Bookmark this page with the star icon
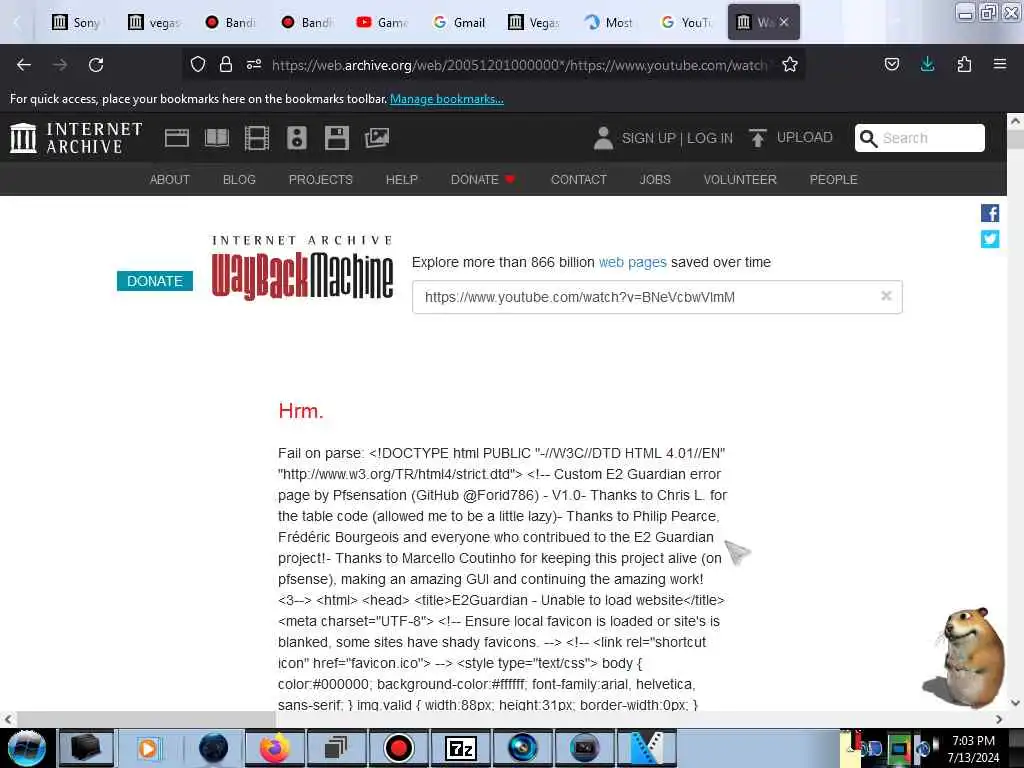This screenshot has height=768, width=1024. pyautogui.click(x=790, y=64)
